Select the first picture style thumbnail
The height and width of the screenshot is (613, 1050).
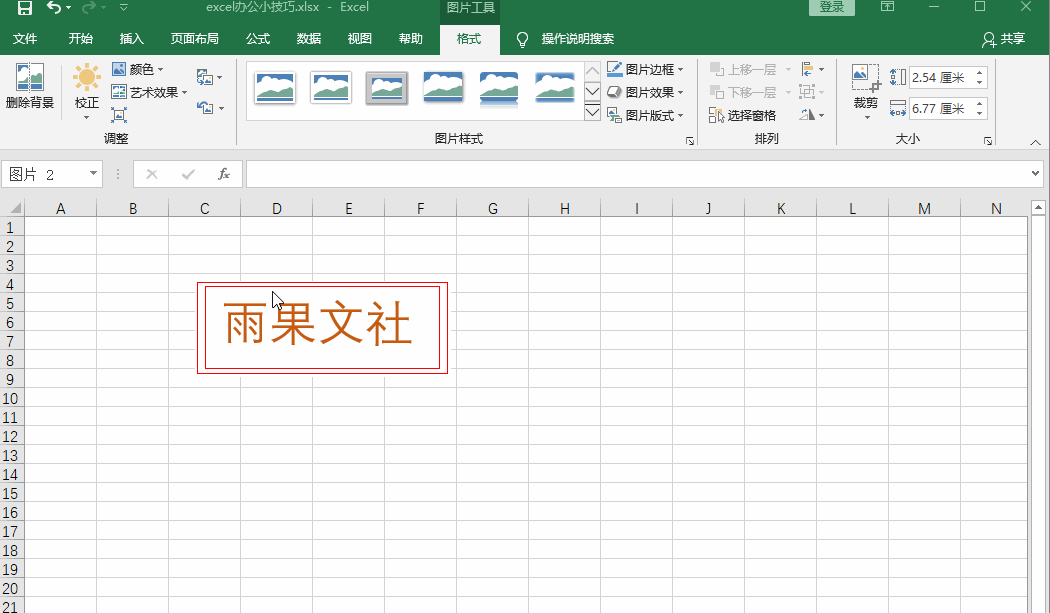point(275,88)
